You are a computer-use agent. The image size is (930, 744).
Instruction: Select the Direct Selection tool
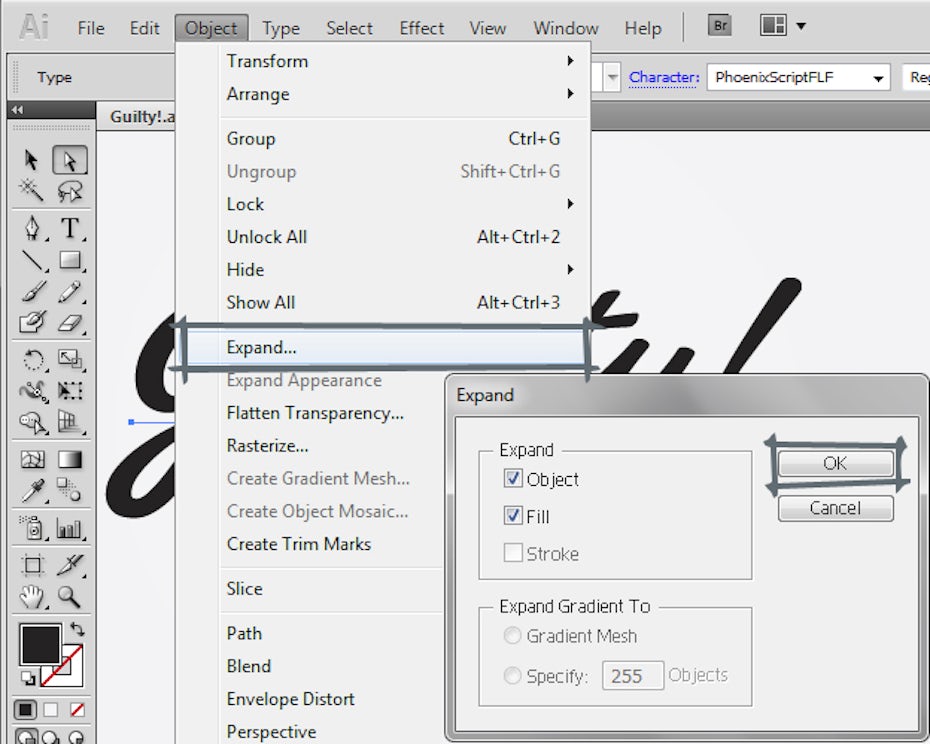(69, 160)
